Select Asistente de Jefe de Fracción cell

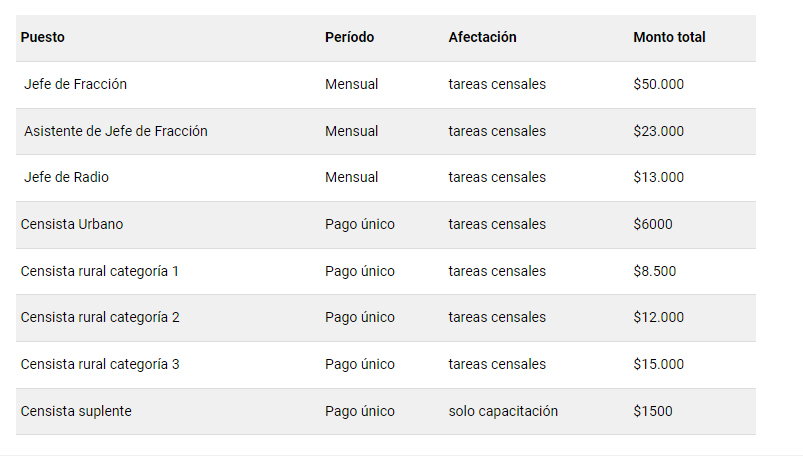tap(116, 131)
